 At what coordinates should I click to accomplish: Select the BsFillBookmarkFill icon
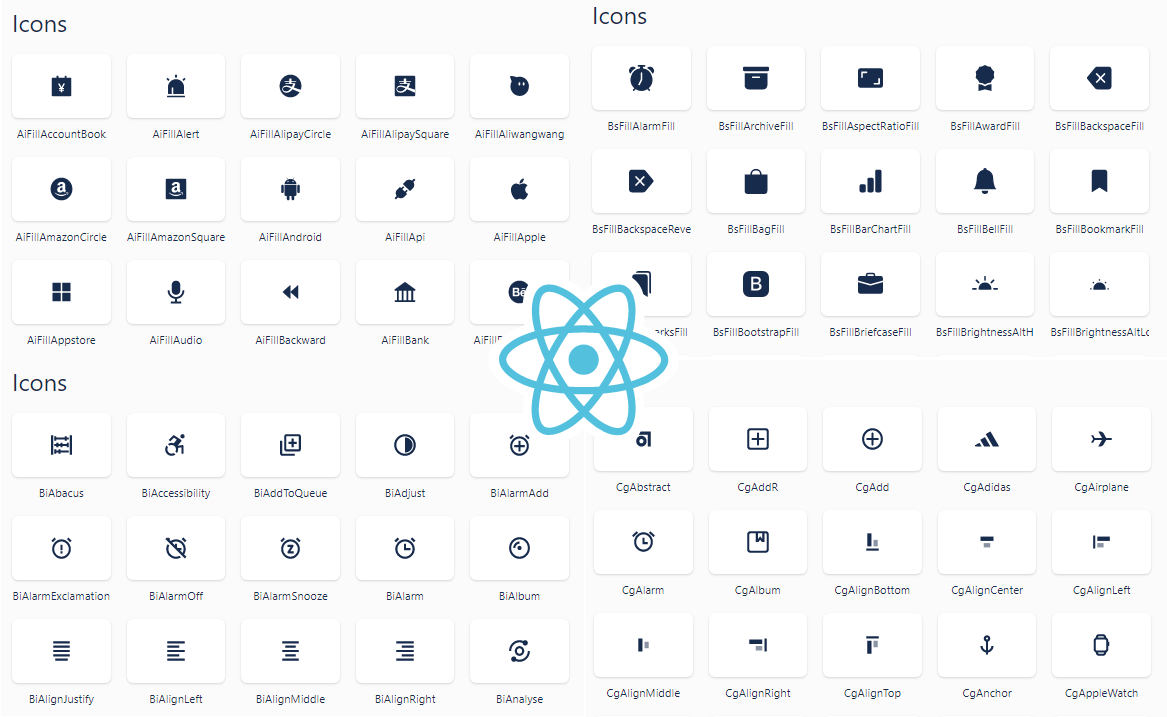point(1099,181)
